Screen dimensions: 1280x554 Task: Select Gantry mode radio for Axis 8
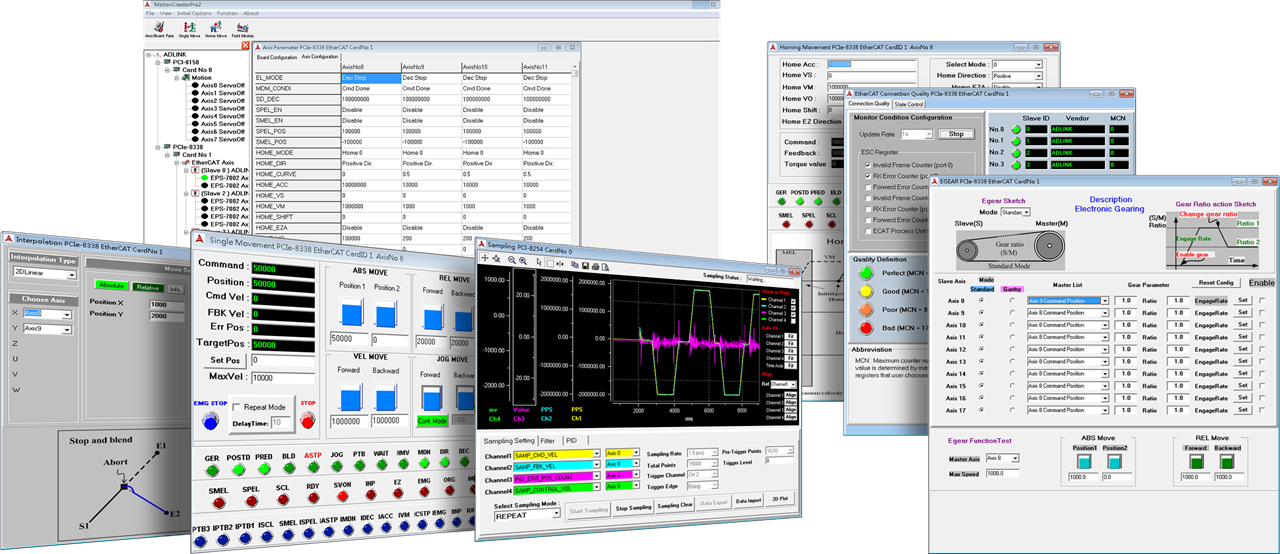pyautogui.click(x=1012, y=300)
